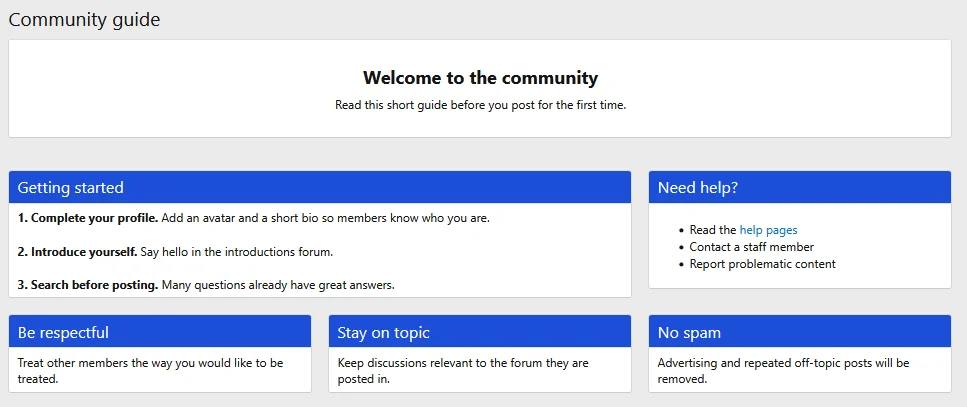The height and width of the screenshot is (407, 967).
Task: Click the 'Community guide' page title
Action: (84, 20)
